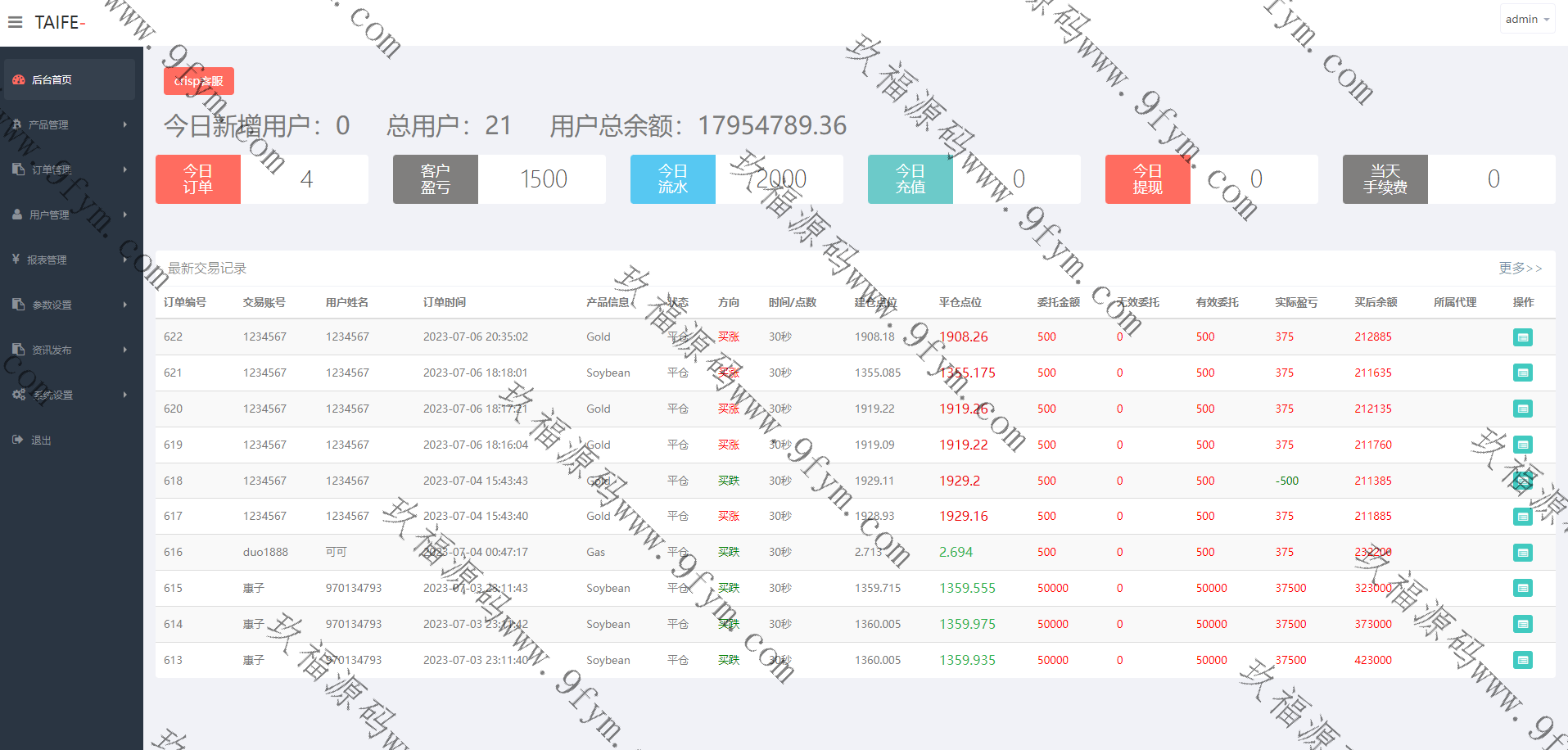Viewport: 1568px width, 750px height.
Task: Open the detail icon for order 621
Action: 1522,373
